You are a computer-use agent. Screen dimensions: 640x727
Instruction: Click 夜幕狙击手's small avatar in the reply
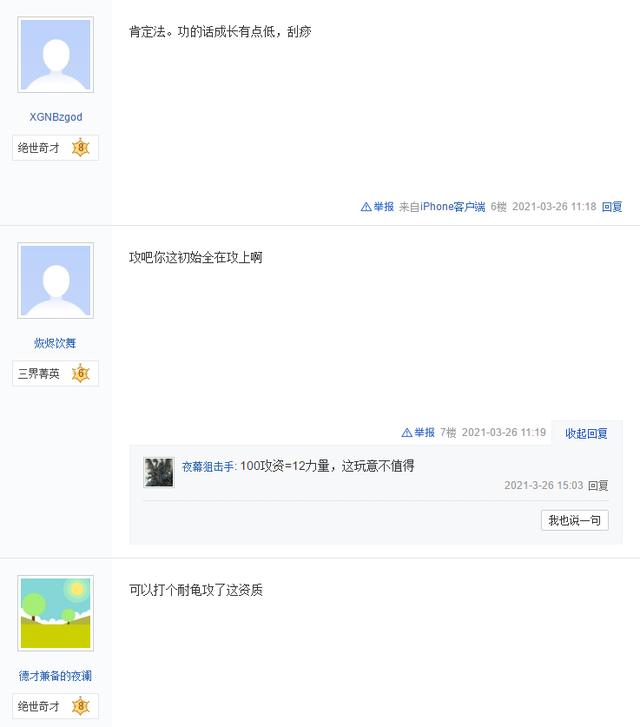point(159,472)
